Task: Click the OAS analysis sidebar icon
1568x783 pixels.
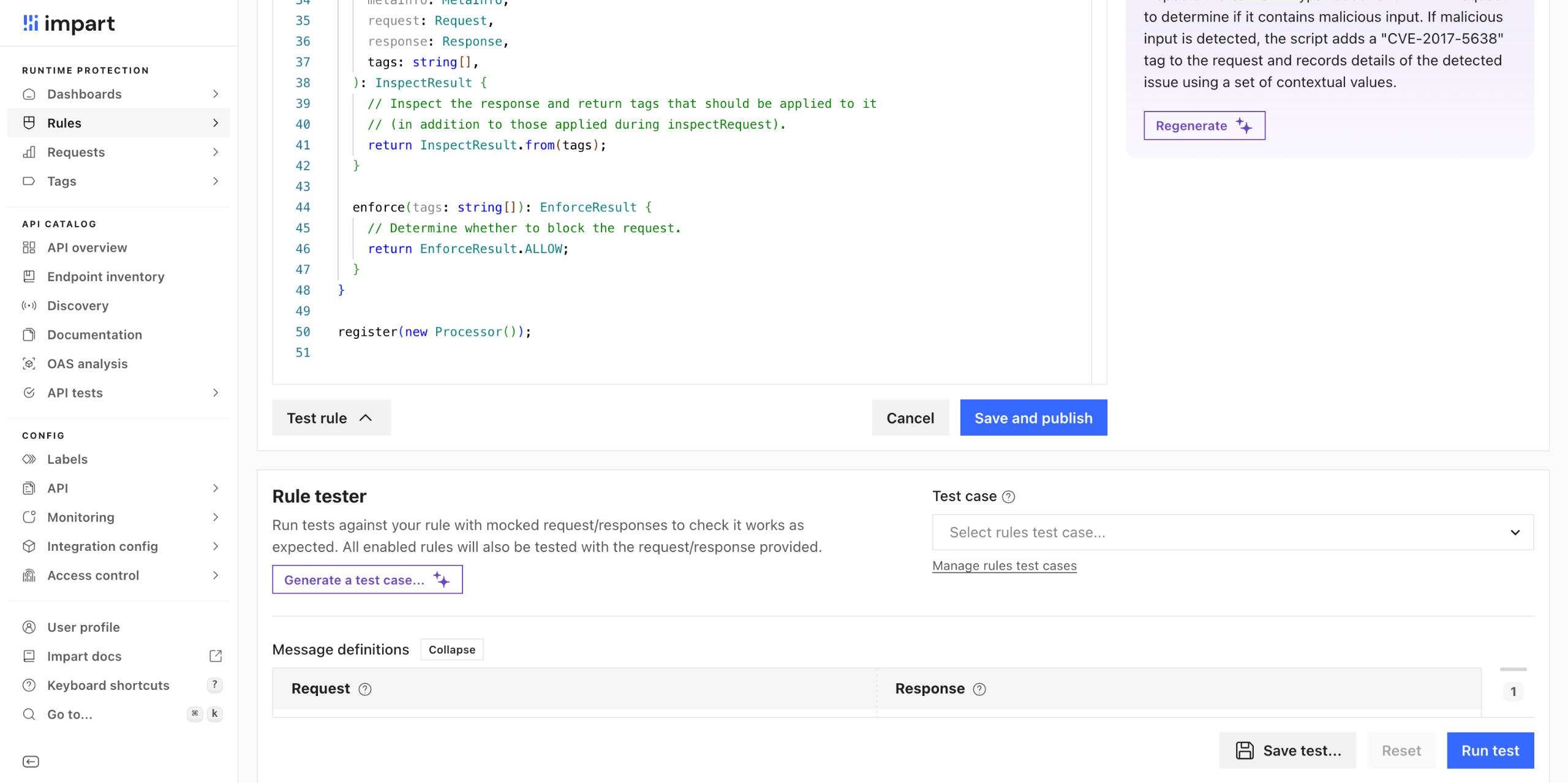Action: point(29,364)
